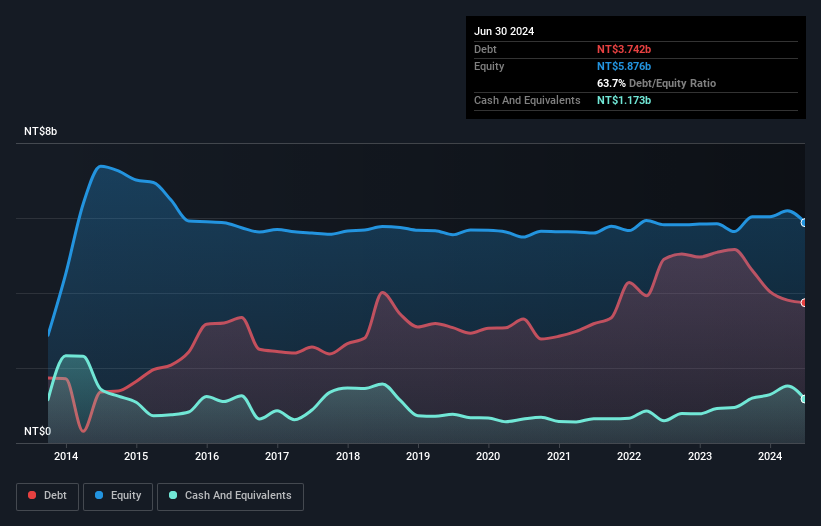Click the 2017 x-axis label
This screenshot has height=526, width=821.
point(277,456)
